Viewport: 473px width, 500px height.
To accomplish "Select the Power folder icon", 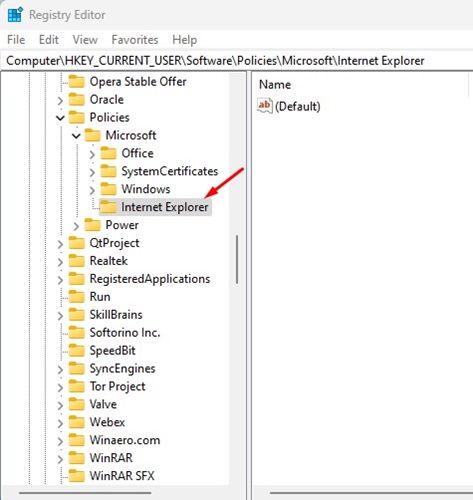I will (93, 225).
